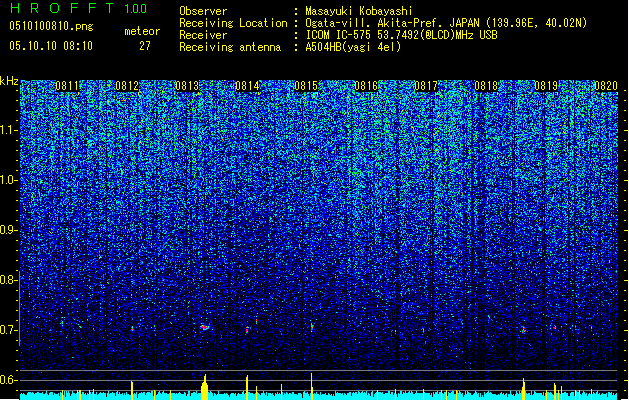The width and height of the screenshot is (629, 400).
Task: Click the date stamp 05.10.10 08:10
Action: coord(51,46)
